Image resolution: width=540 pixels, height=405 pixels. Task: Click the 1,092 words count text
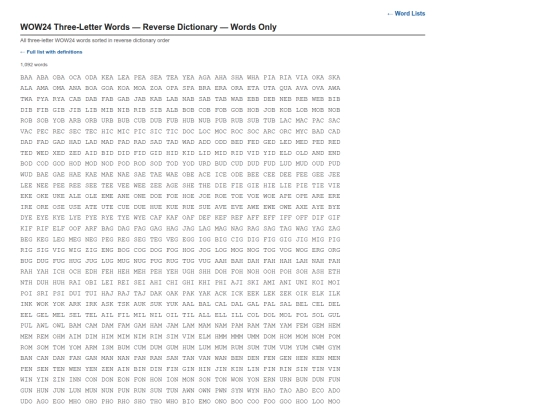[x=34, y=65]
